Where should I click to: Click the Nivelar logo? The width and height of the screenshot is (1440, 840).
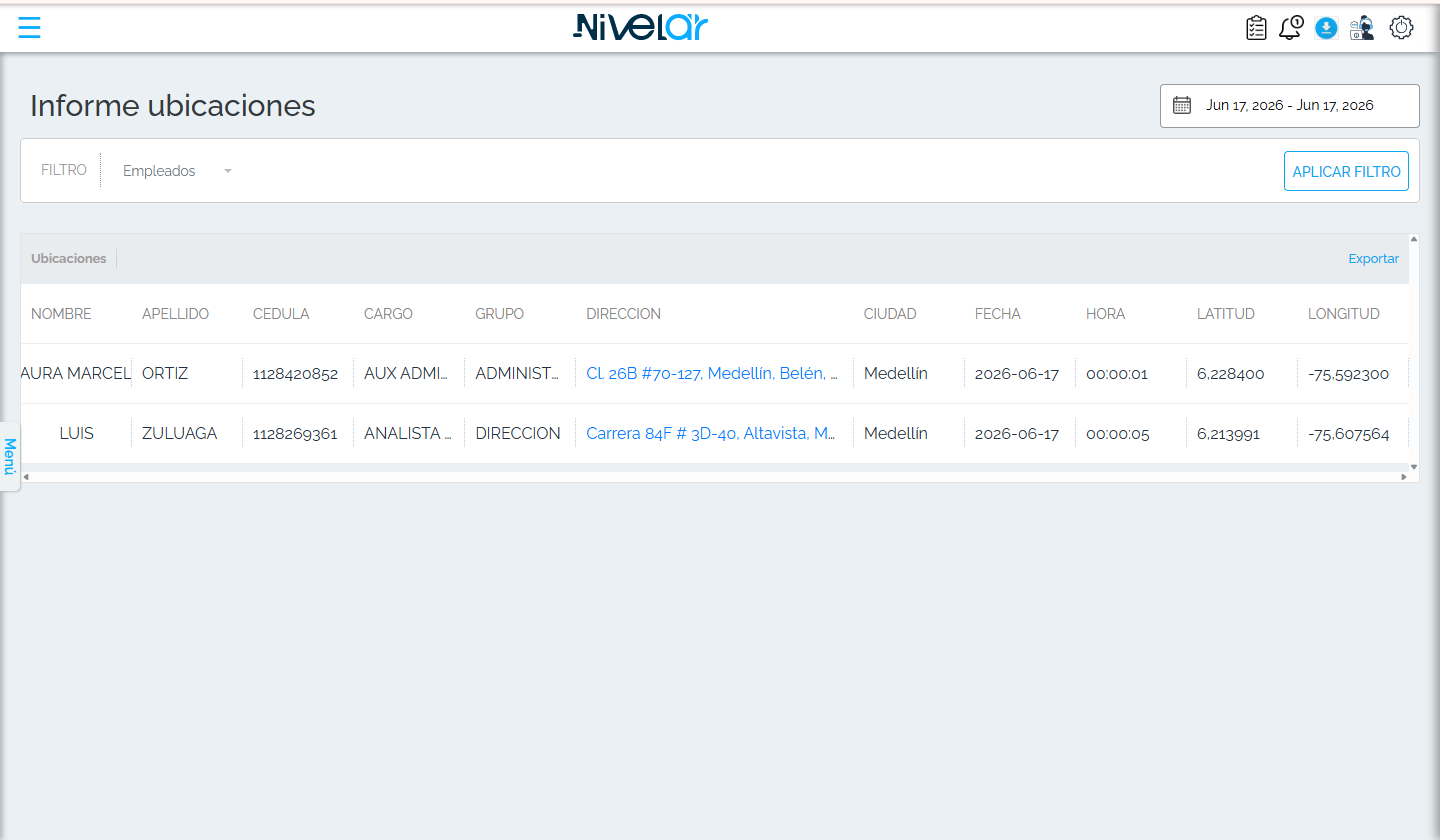[640, 27]
